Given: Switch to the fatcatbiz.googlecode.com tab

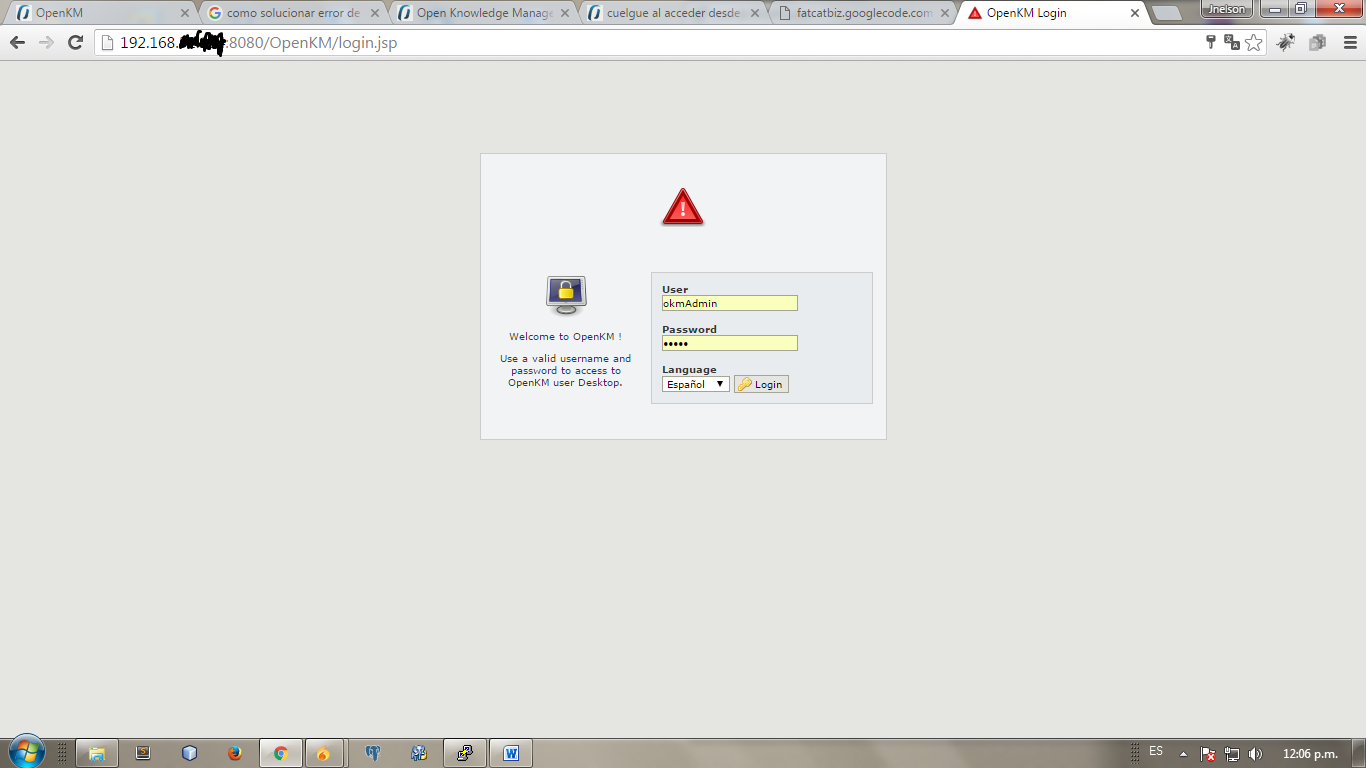Looking at the screenshot, I should pos(862,13).
